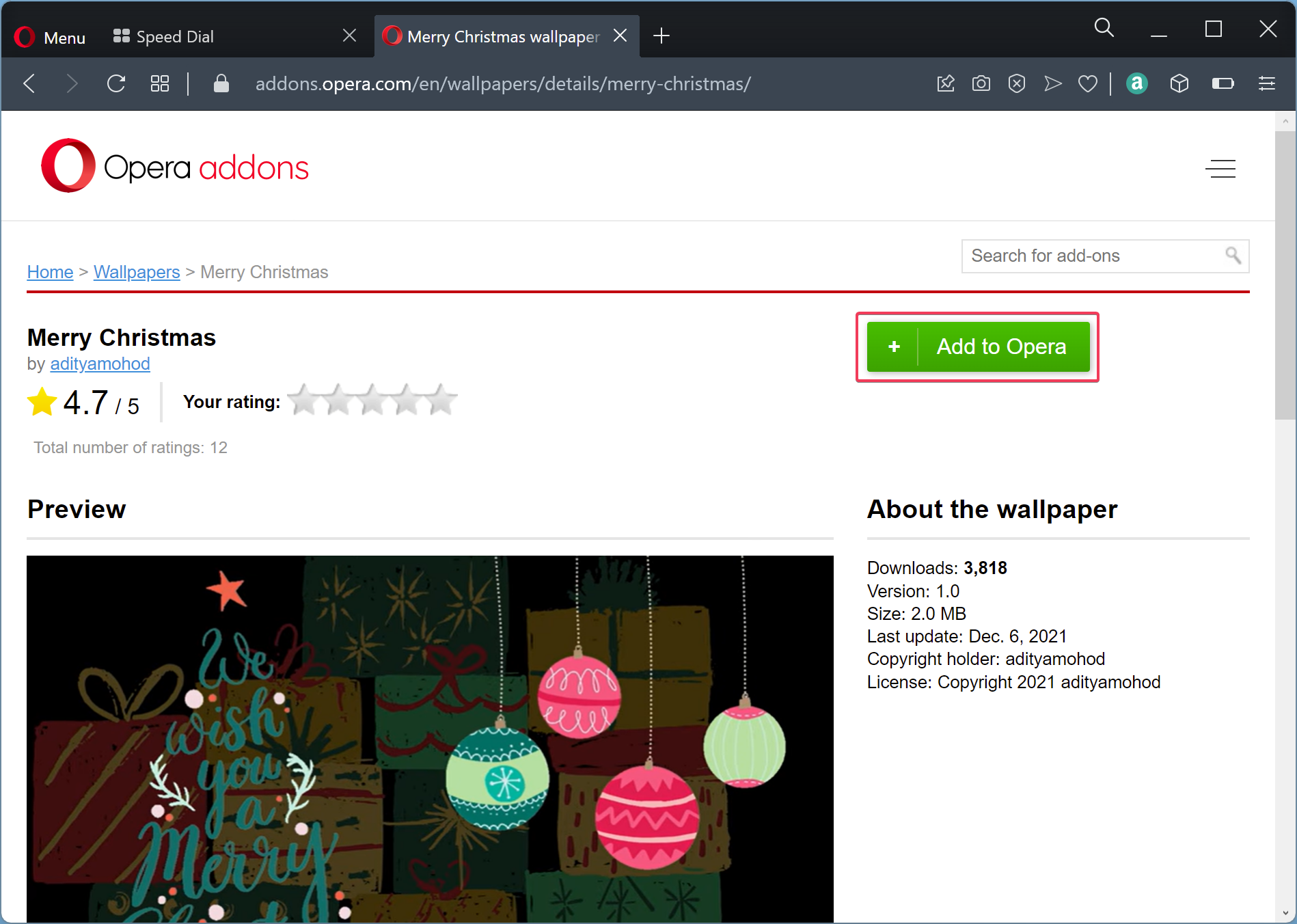This screenshot has width=1297, height=924.
Task: Toggle battery saver icon
Action: coord(1223,83)
